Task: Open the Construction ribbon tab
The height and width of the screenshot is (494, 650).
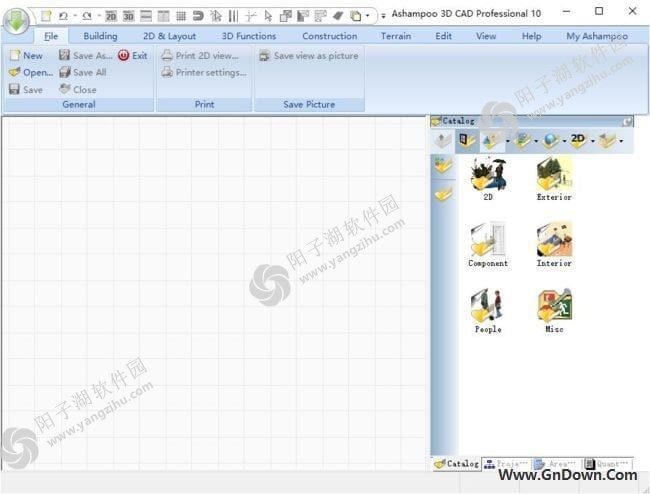Action: [x=330, y=36]
